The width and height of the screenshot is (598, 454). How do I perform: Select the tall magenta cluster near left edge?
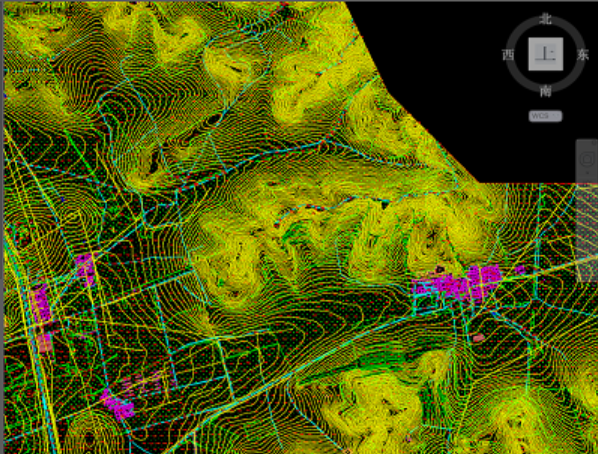point(41,303)
